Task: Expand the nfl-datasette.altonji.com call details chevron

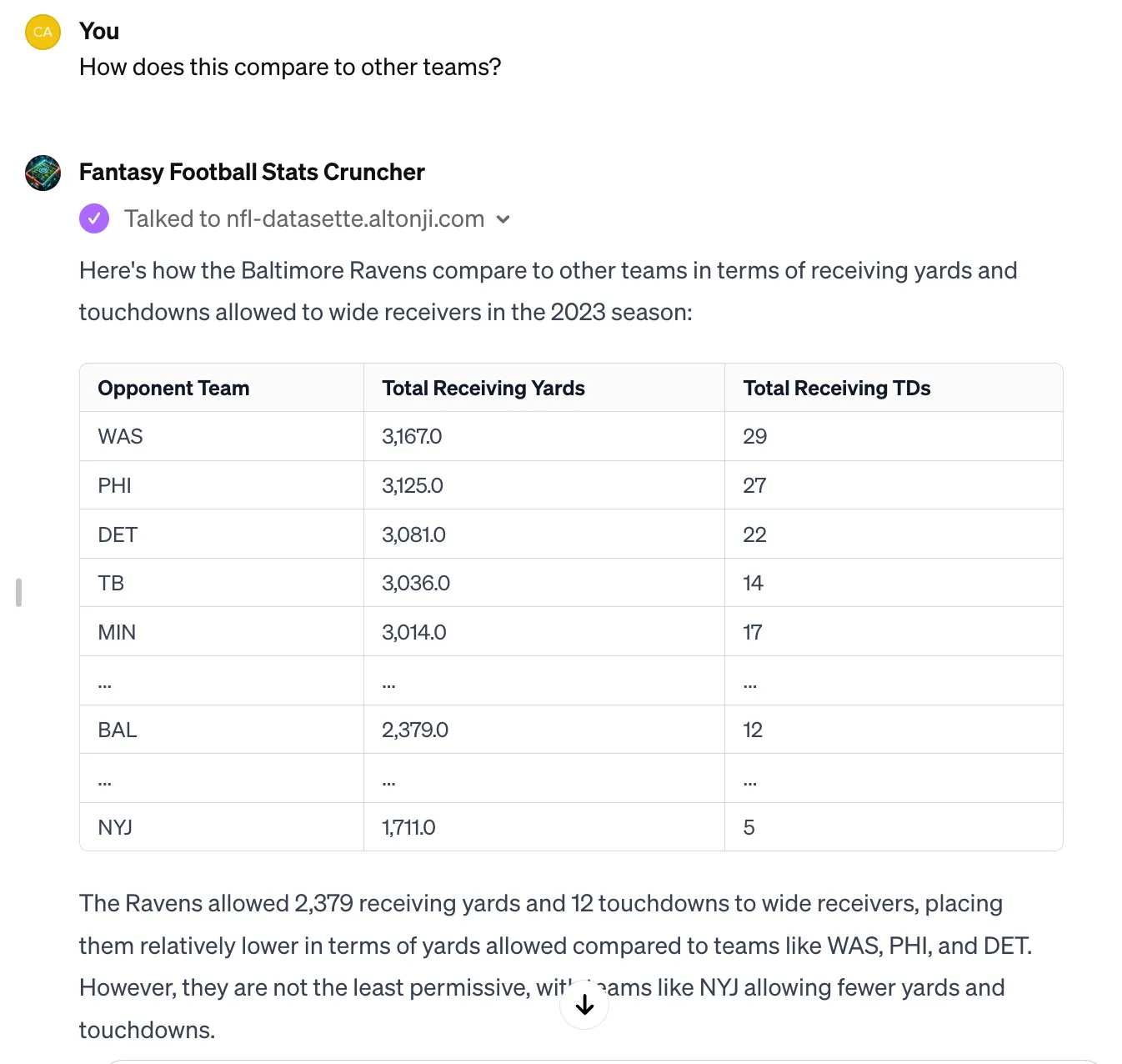Action: tap(503, 219)
